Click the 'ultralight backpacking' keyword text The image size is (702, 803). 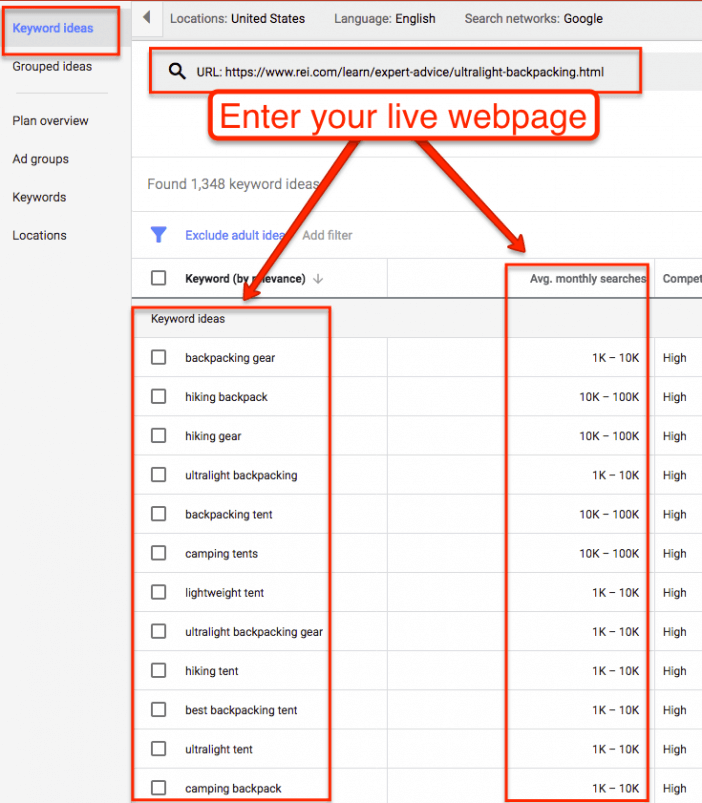[x=241, y=475]
